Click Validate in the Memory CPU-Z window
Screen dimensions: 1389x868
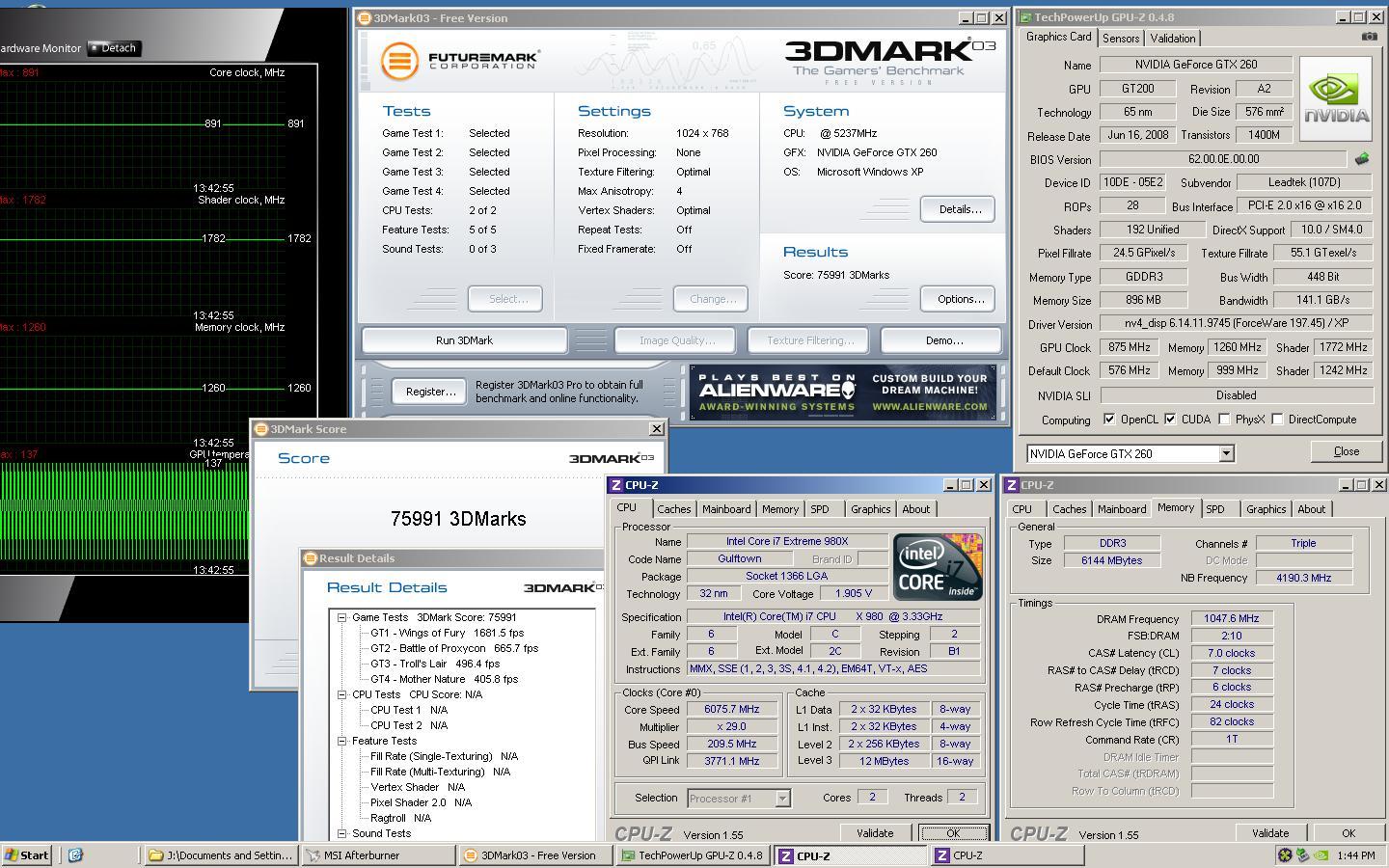(x=1269, y=833)
